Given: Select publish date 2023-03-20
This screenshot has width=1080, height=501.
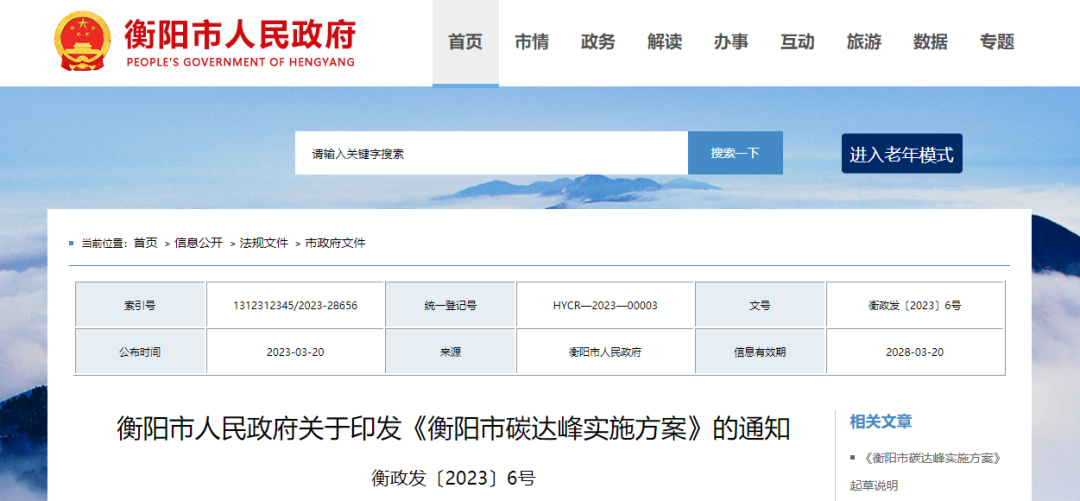Looking at the screenshot, I should click(x=295, y=352).
